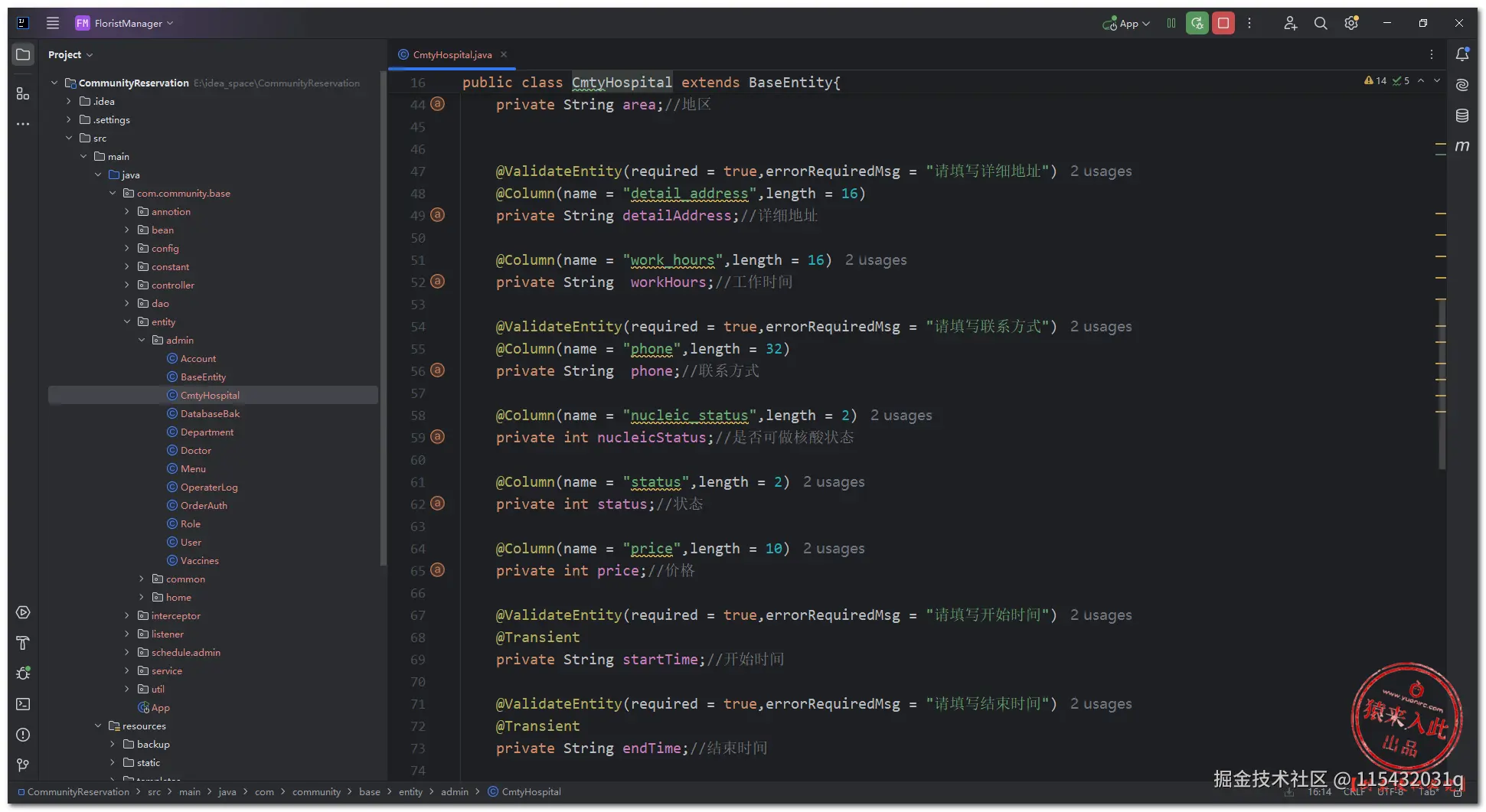This screenshot has width=1486, height=812.
Task: Open Code With Me user icon
Action: [1290, 23]
